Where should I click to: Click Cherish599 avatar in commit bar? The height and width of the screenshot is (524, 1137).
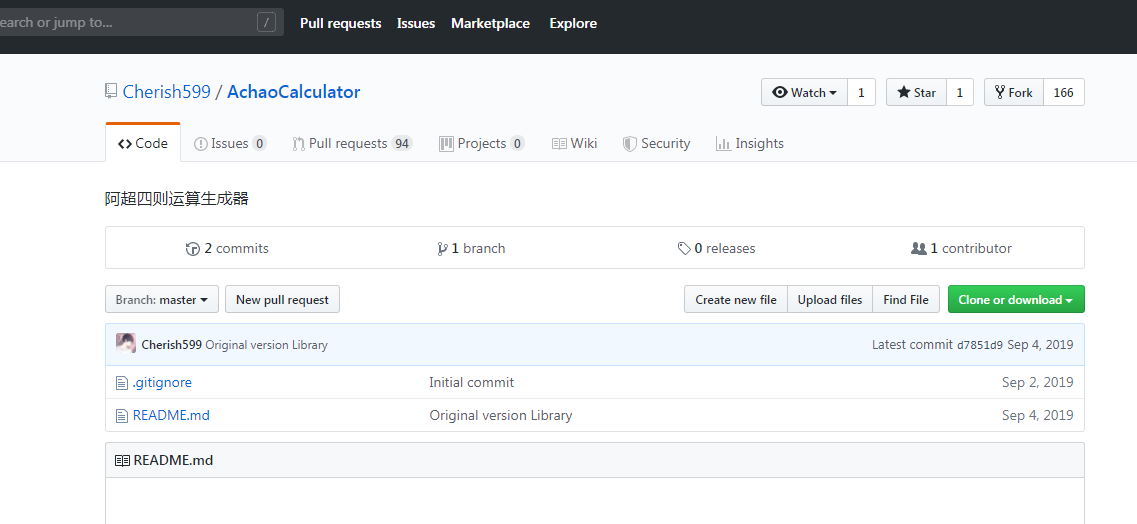pos(126,344)
